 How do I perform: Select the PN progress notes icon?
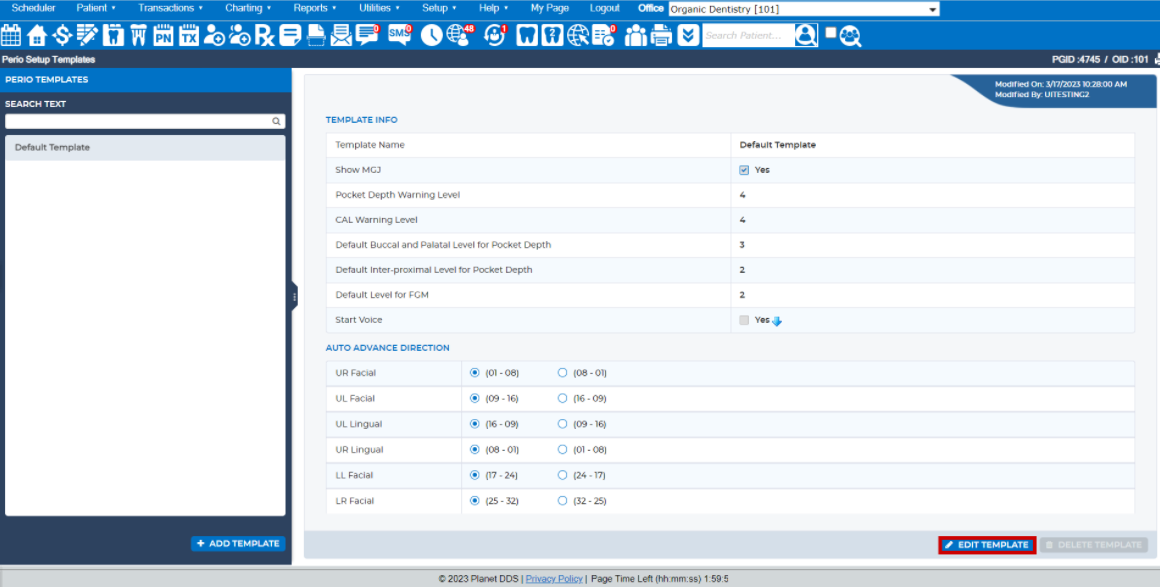[163, 35]
